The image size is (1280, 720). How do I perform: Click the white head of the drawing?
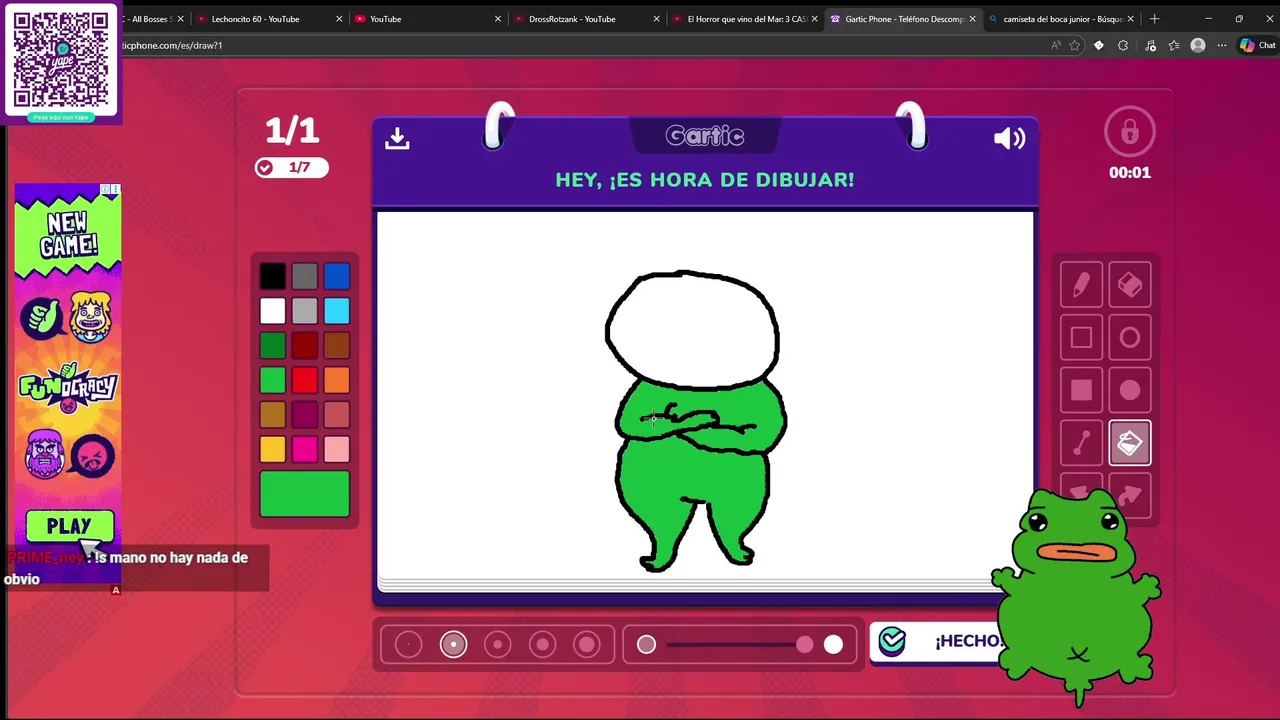tap(692, 332)
